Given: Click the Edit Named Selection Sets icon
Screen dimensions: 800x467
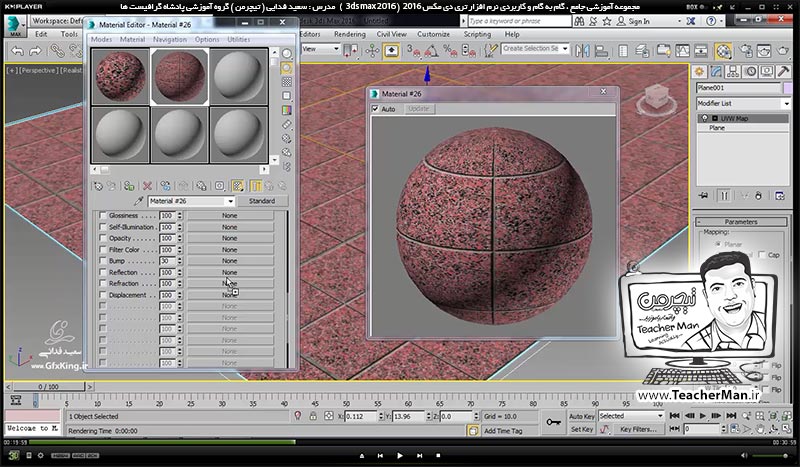Looking at the screenshot, I should (490, 51).
